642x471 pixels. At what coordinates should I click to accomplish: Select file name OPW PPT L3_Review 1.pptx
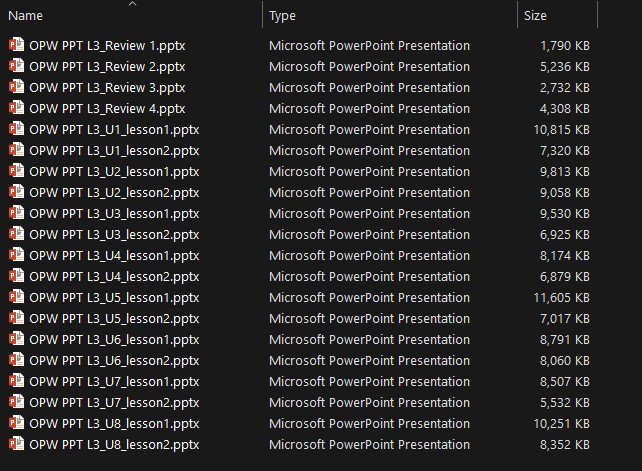(107, 45)
